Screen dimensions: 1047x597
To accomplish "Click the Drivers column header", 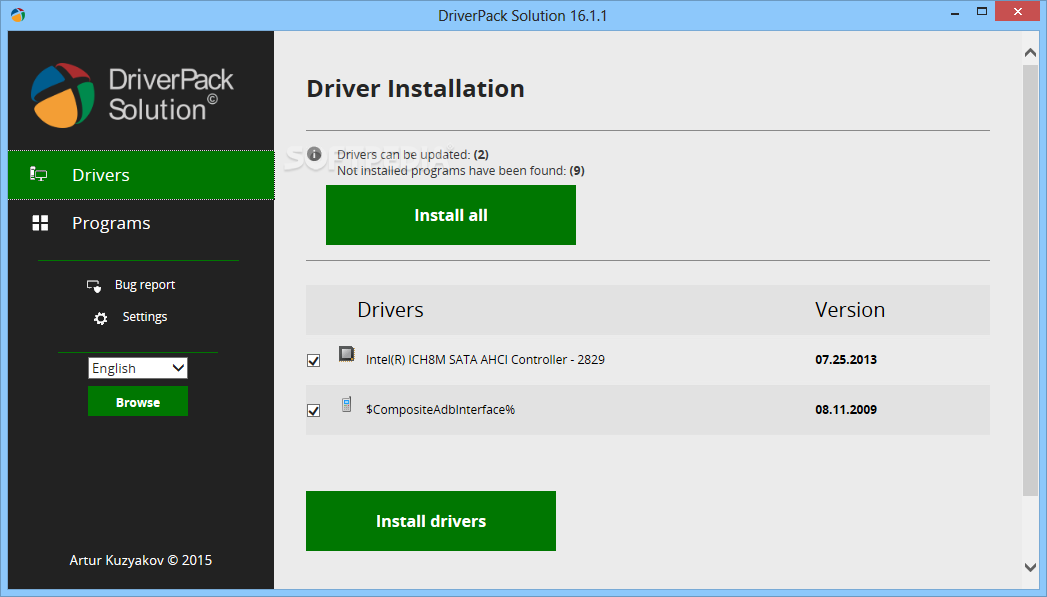I will click(x=391, y=310).
